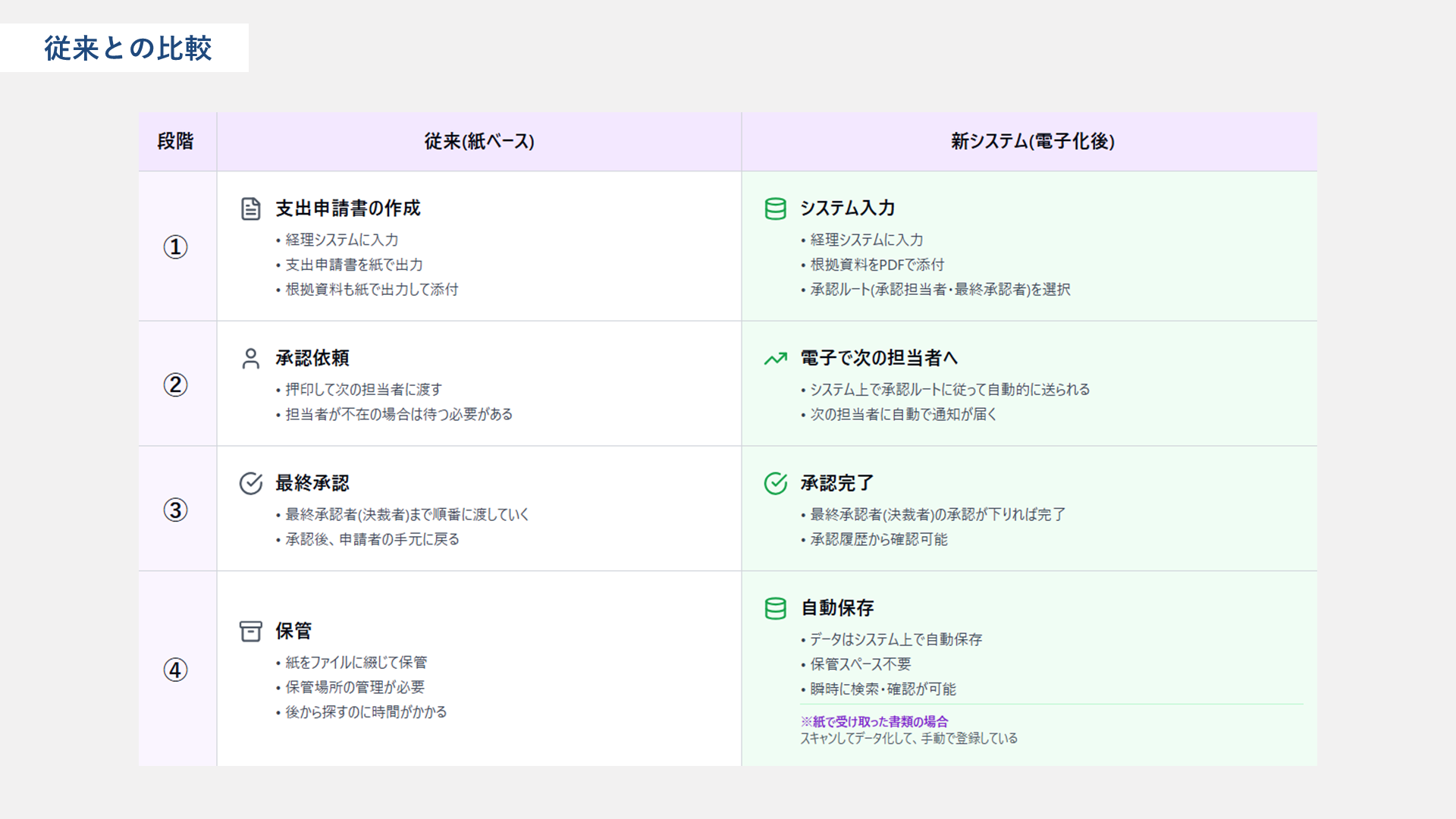This screenshot has width=1456, height=819.
Task: Click the stage number ④ cell
Action: pyautogui.click(x=176, y=670)
